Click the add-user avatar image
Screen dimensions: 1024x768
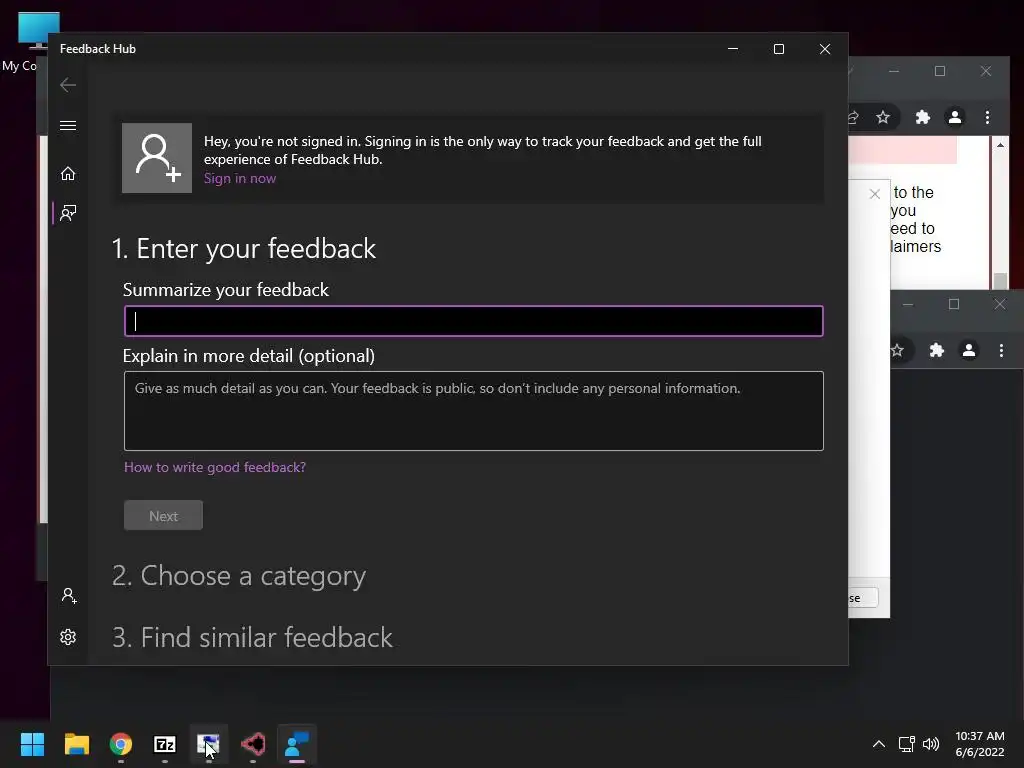click(x=157, y=158)
